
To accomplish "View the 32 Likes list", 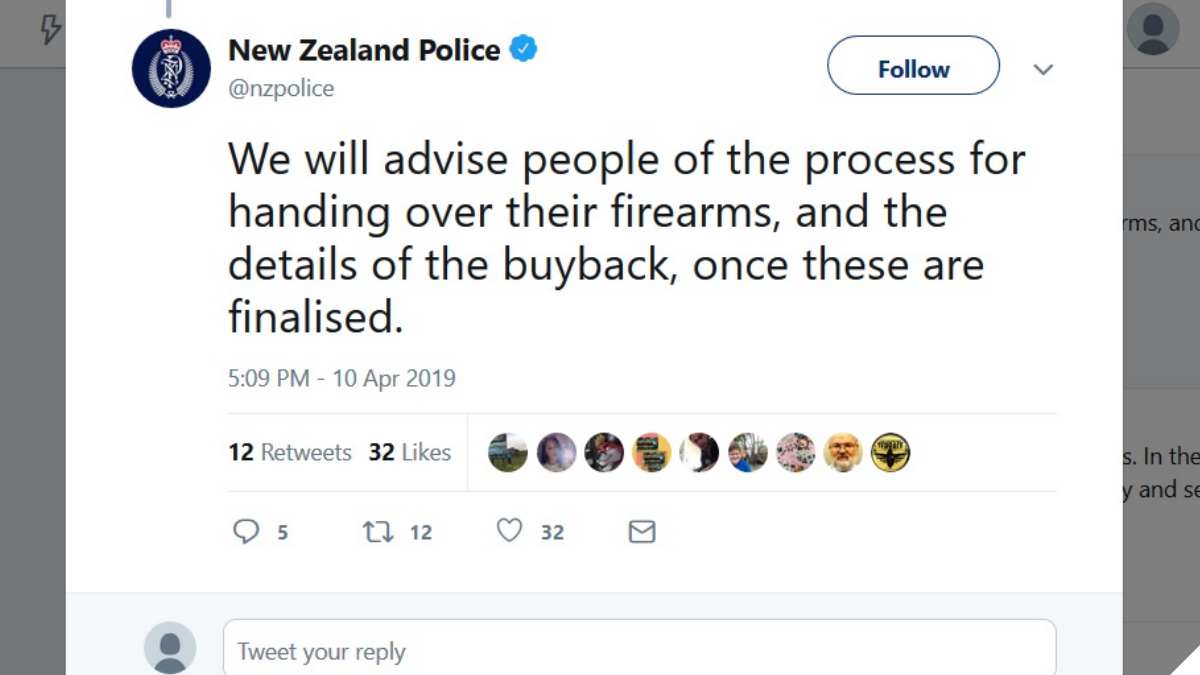I will 410,452.
